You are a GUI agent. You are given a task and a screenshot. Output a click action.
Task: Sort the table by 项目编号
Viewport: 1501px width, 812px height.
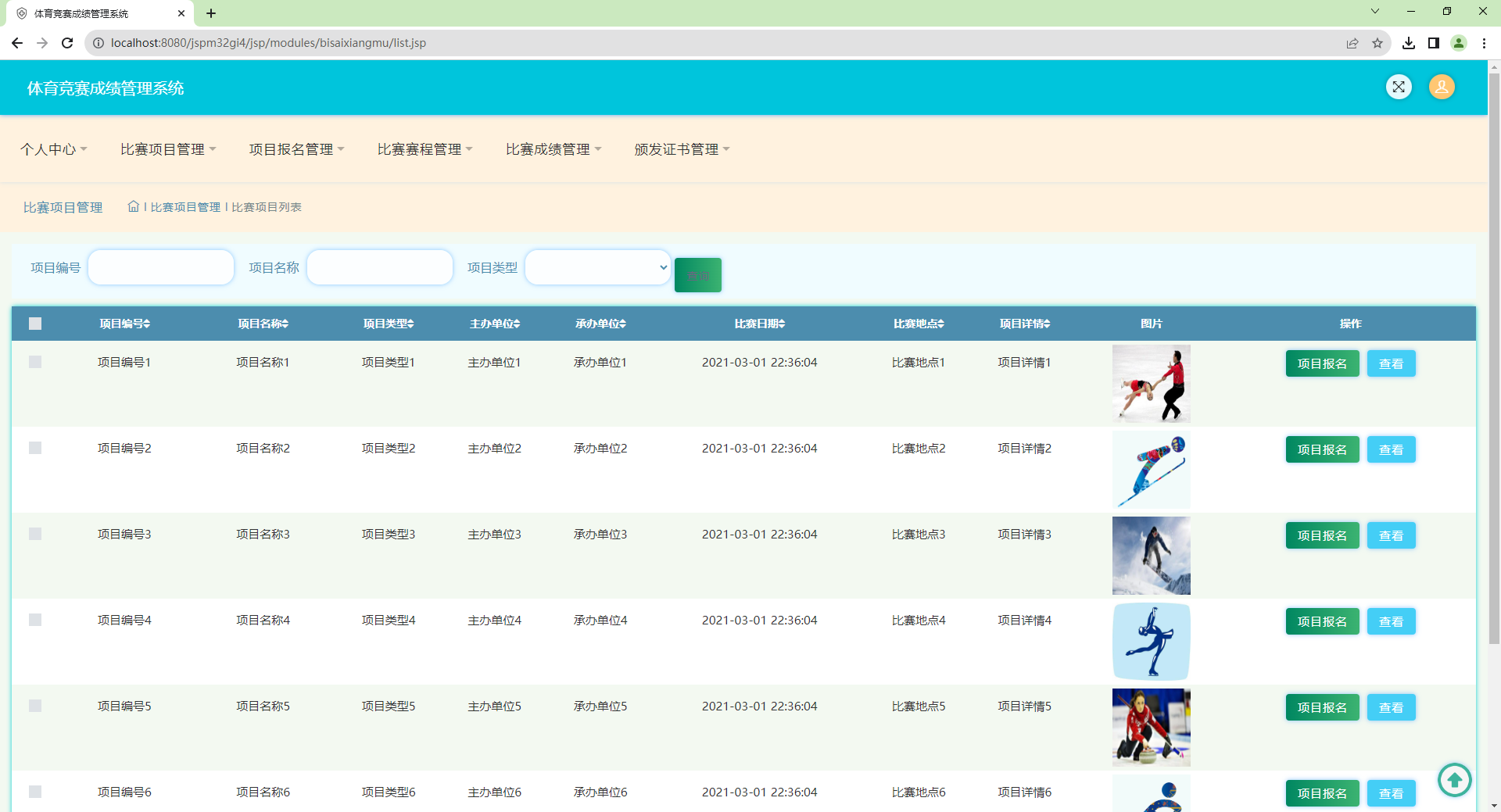point(125,324)
